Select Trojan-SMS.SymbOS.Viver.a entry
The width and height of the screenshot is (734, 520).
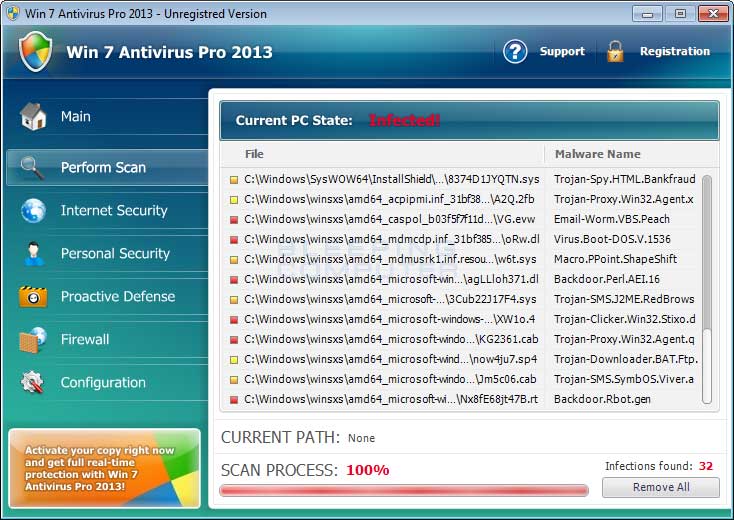624,379
